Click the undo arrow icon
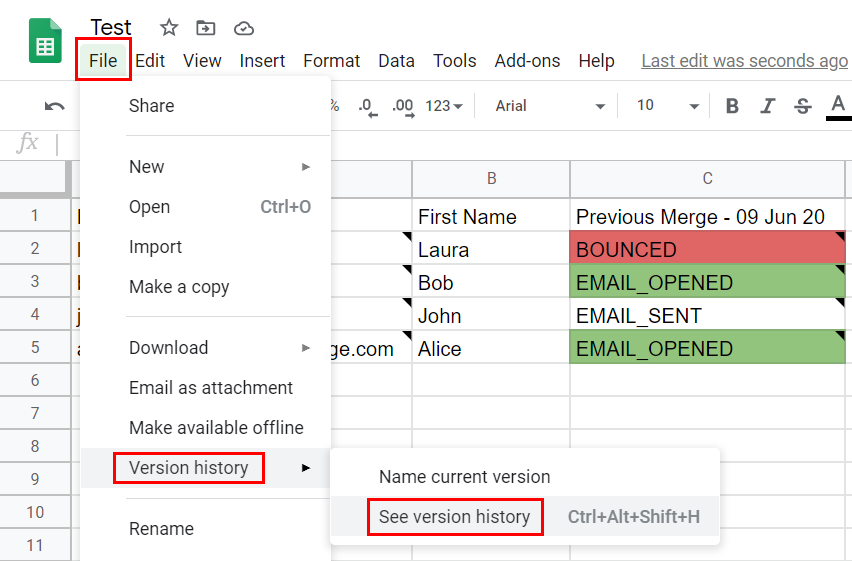Image resolution: width=852 pixels, height=561 pixels. (55, 106)
